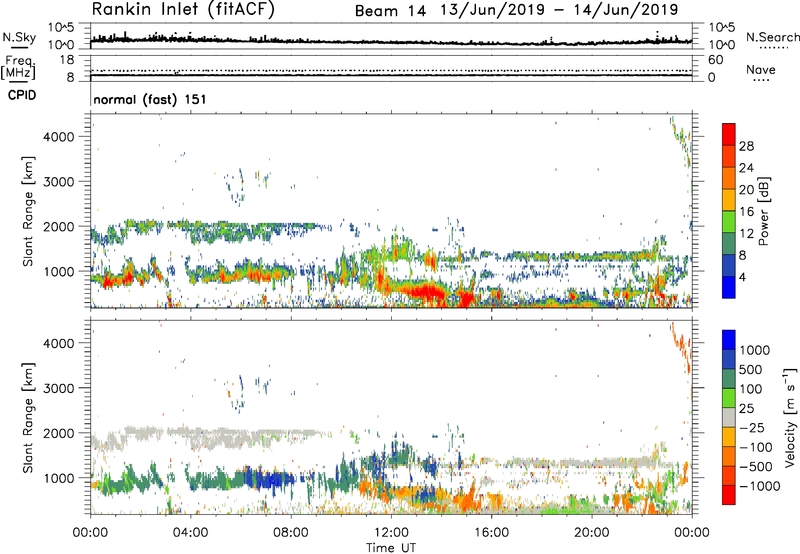800x554 pixels.
Task: Click the '20:00' time axis tick label
Action: pos(591,533)
